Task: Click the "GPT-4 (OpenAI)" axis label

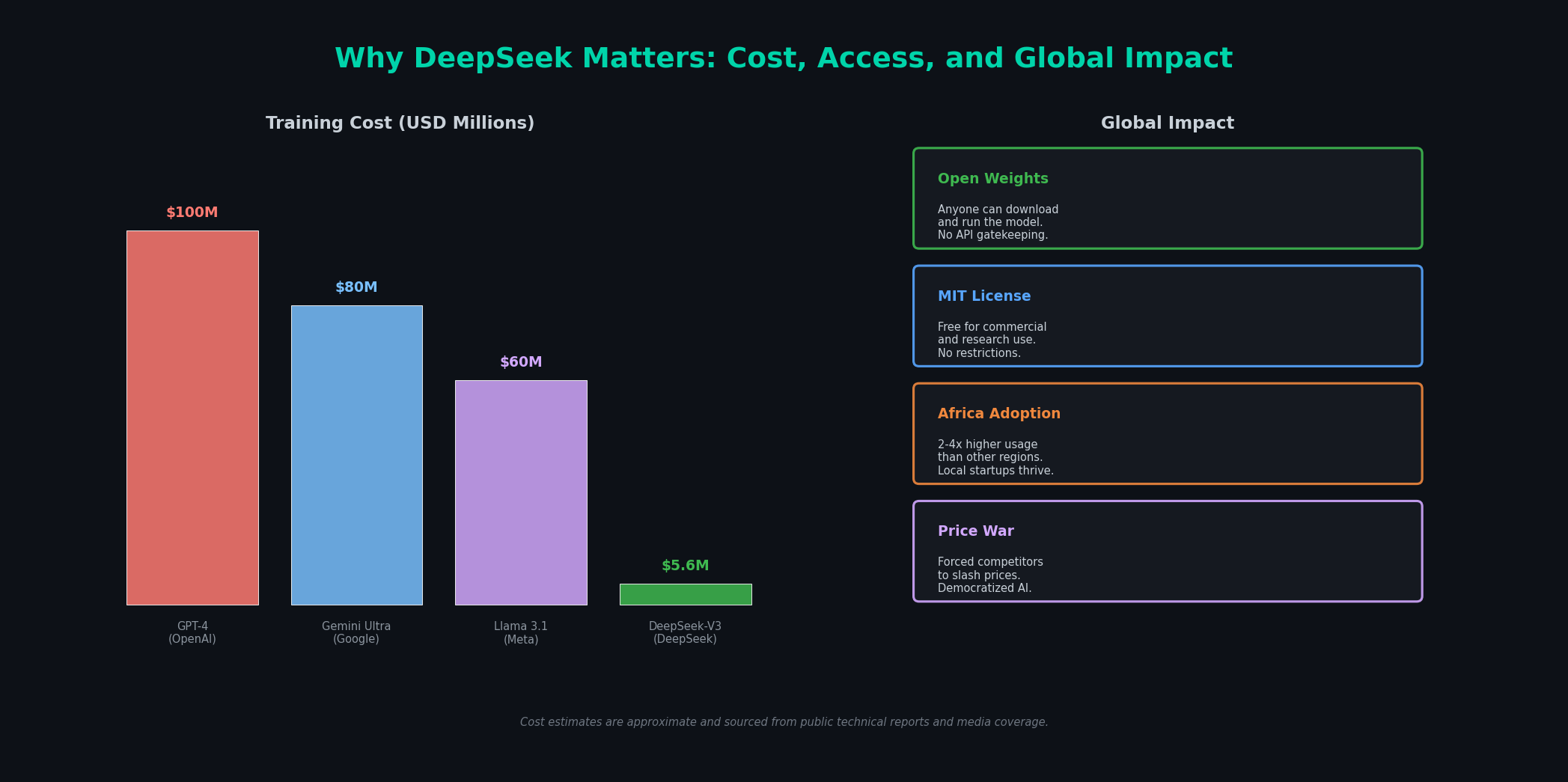Action: [192, 633]
